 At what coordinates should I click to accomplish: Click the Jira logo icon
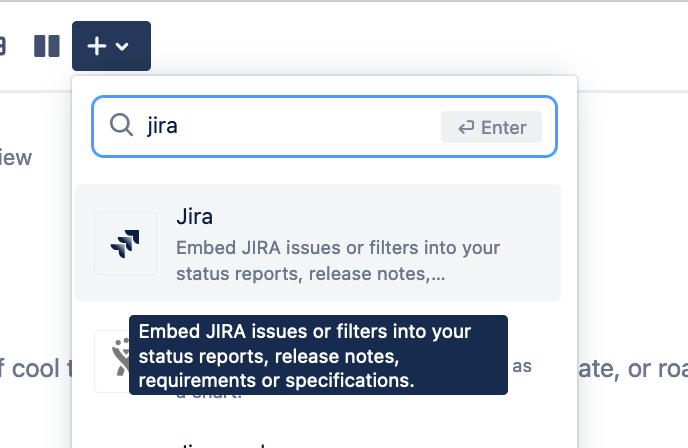click(x=125, y=244)
